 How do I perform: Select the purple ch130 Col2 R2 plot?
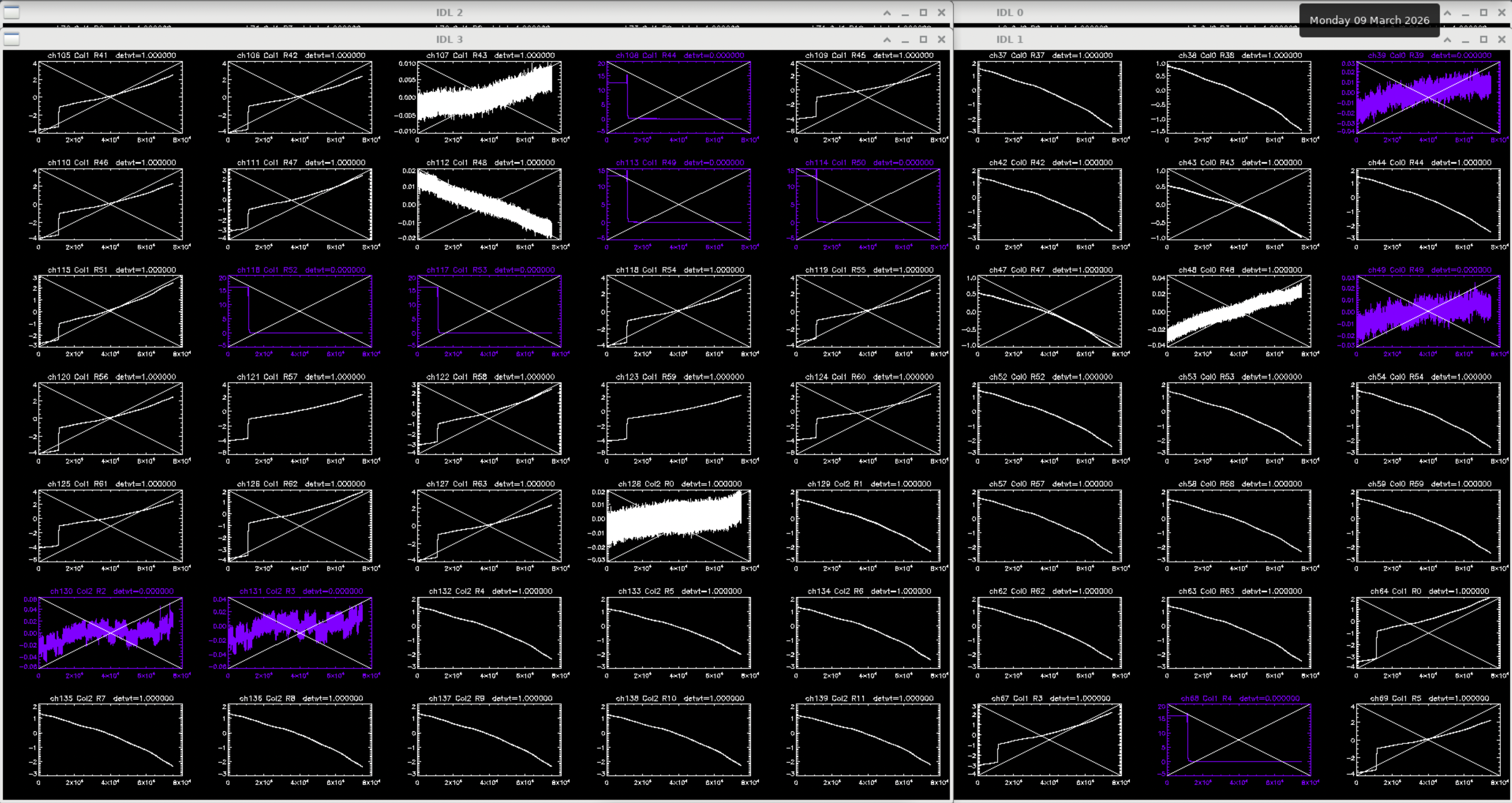(110, 633)
